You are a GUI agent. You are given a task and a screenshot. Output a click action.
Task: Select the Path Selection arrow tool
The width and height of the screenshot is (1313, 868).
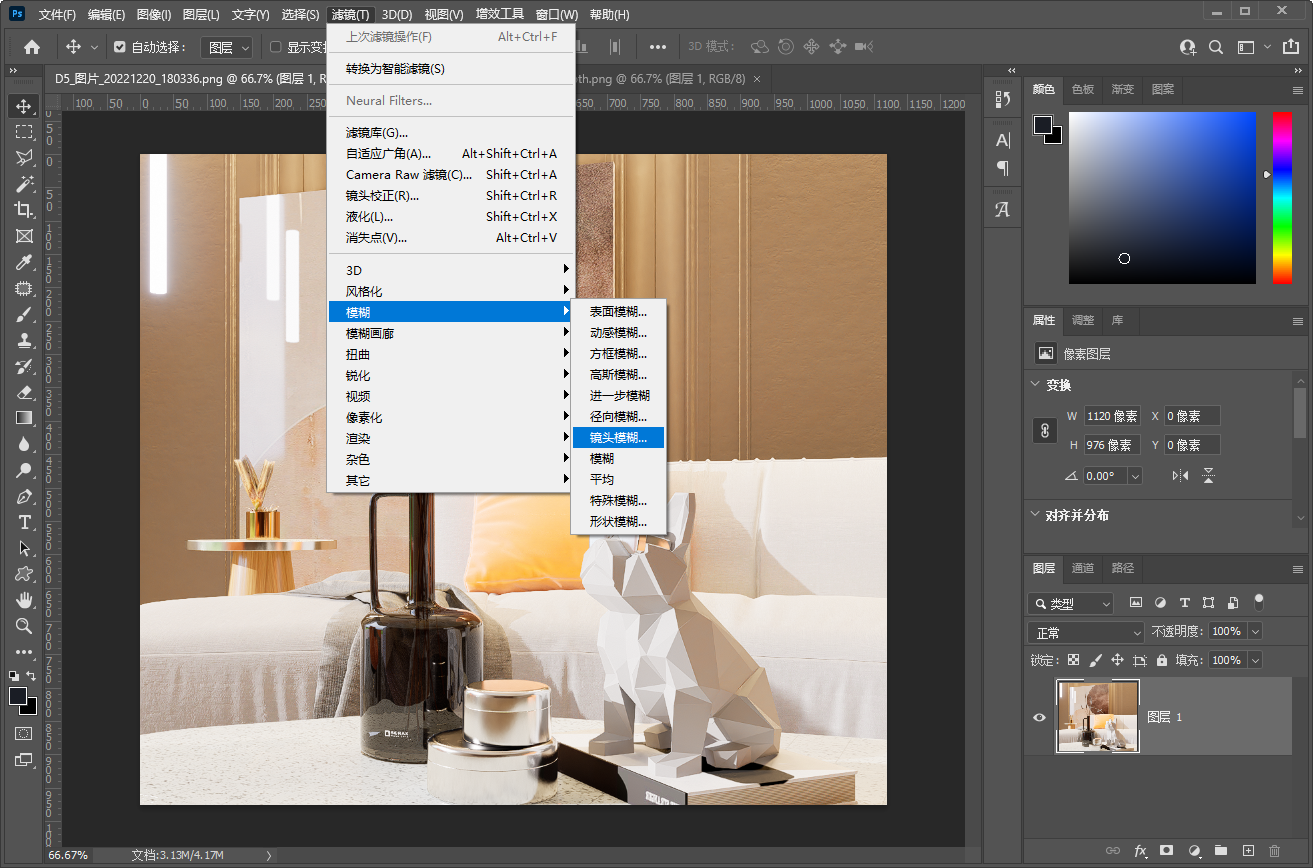[24, 548]
